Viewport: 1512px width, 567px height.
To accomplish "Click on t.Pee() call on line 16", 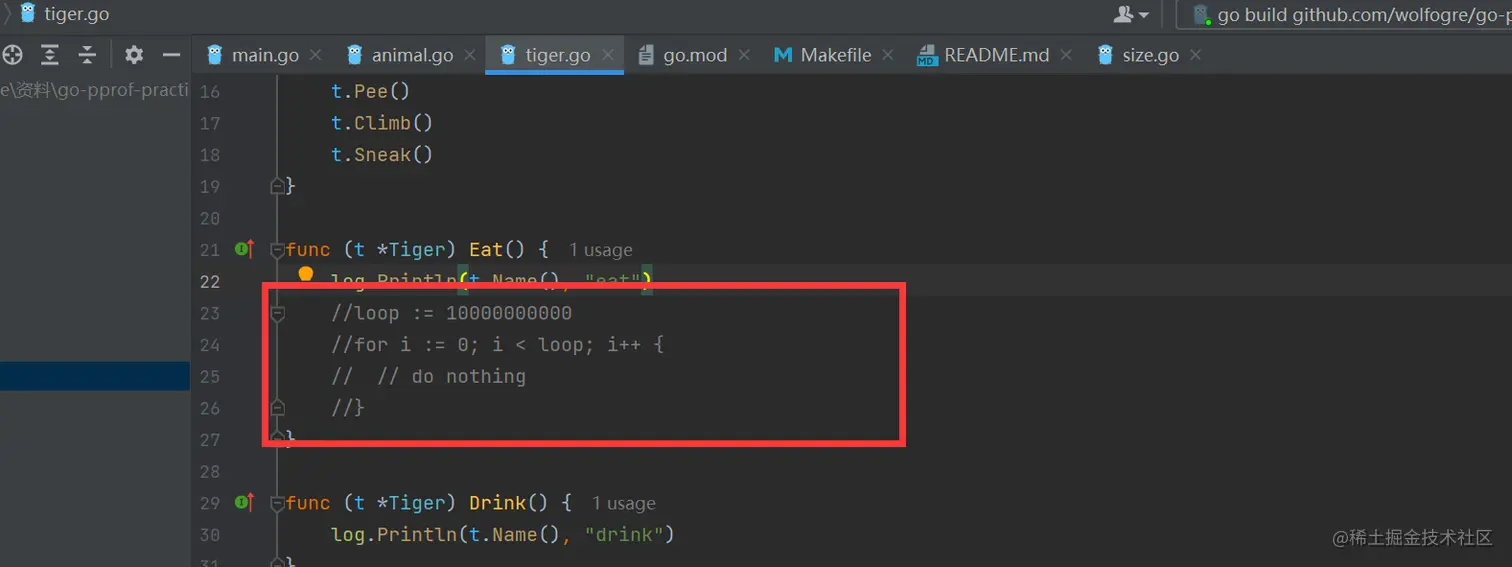I will [x=371, y=91].
